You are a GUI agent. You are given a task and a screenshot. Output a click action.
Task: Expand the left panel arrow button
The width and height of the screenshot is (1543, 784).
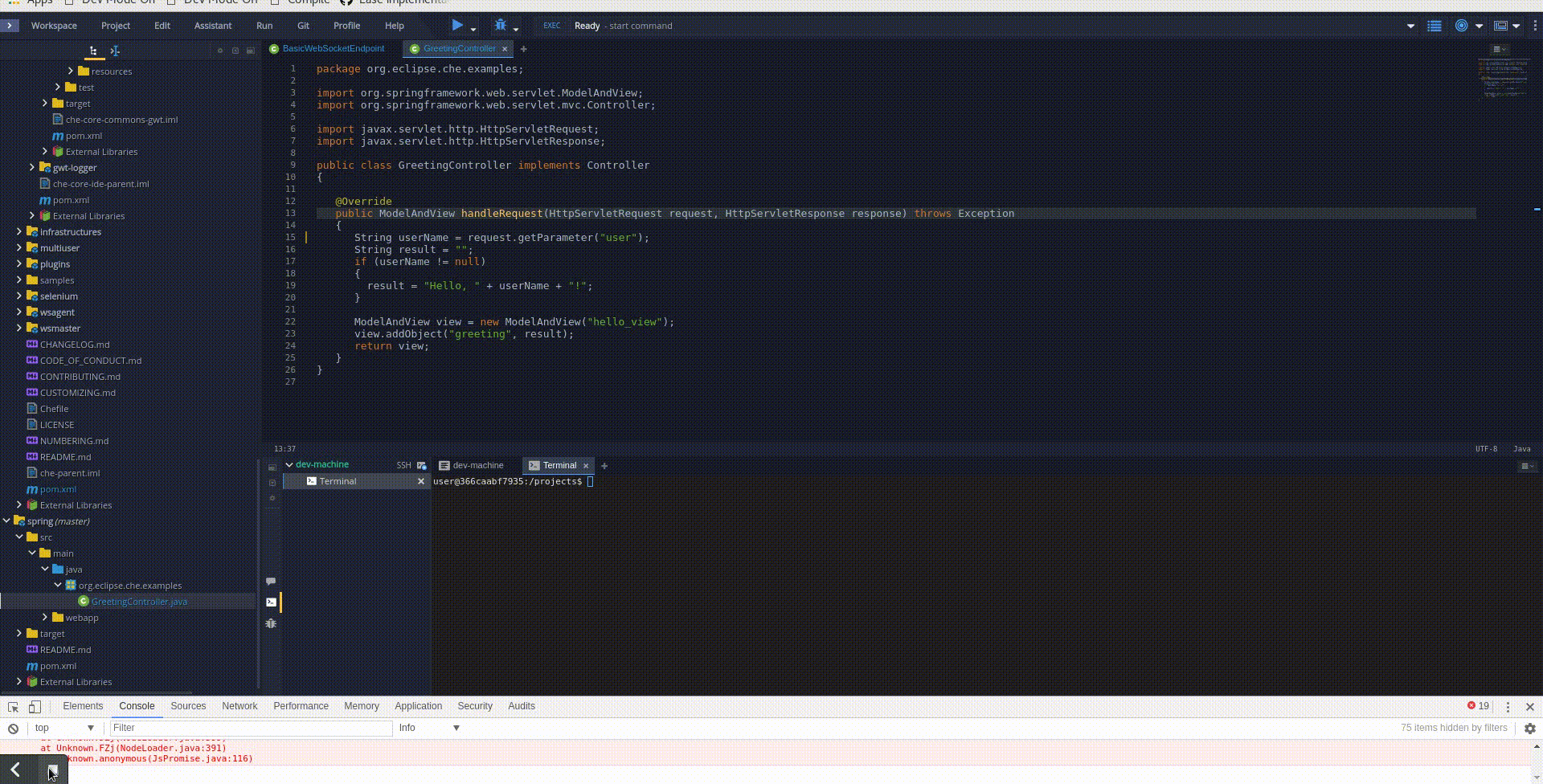pos(9,25)
